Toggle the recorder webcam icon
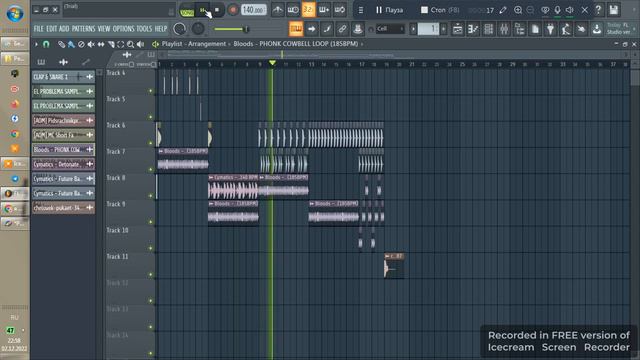Viewport: 640px width, 360px height. [x=545, y=10]
